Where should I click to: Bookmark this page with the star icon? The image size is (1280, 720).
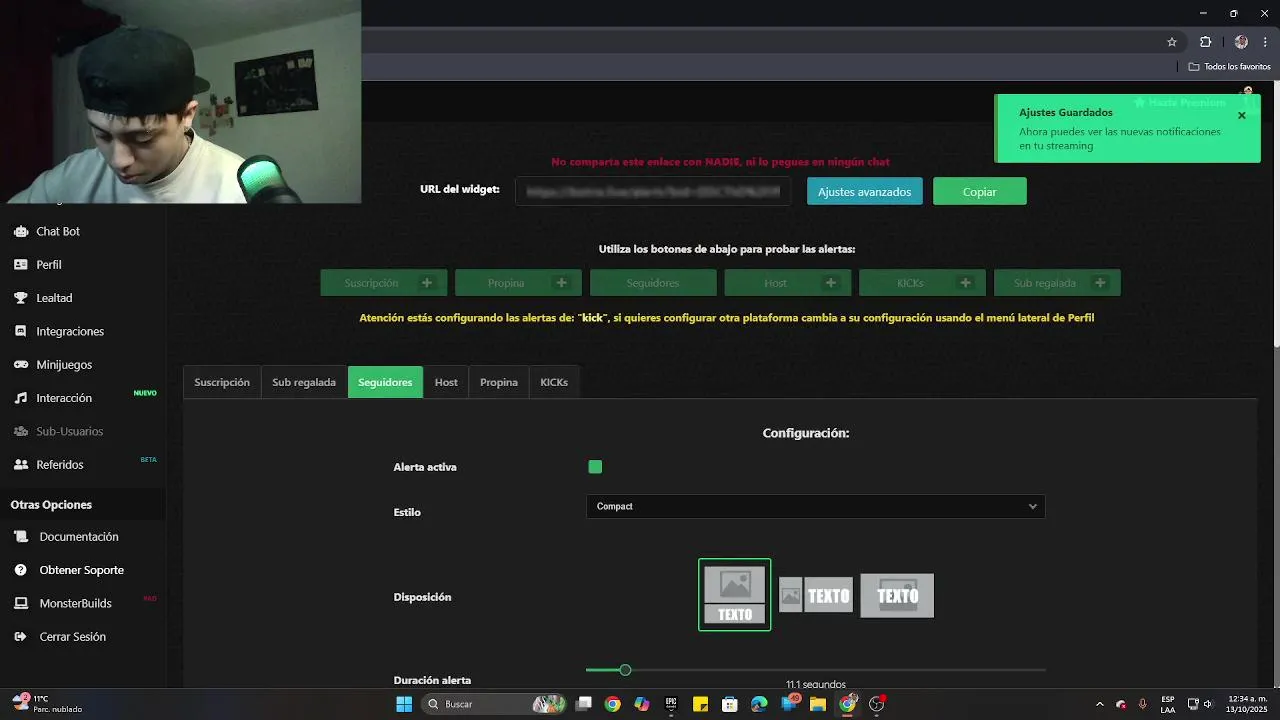pos(1172,42)
